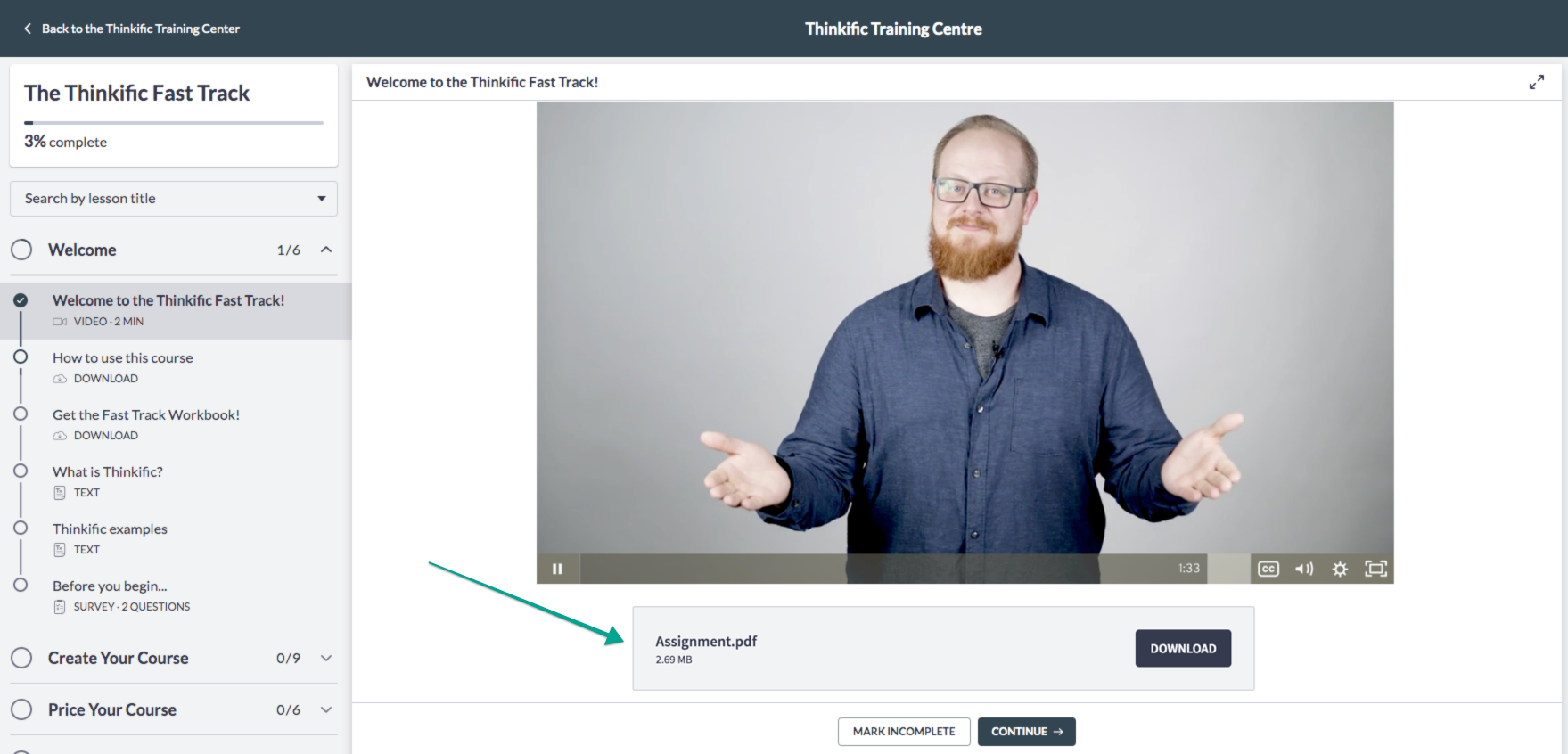Click the 1:33 video time remaining

tap(1189, 569)
